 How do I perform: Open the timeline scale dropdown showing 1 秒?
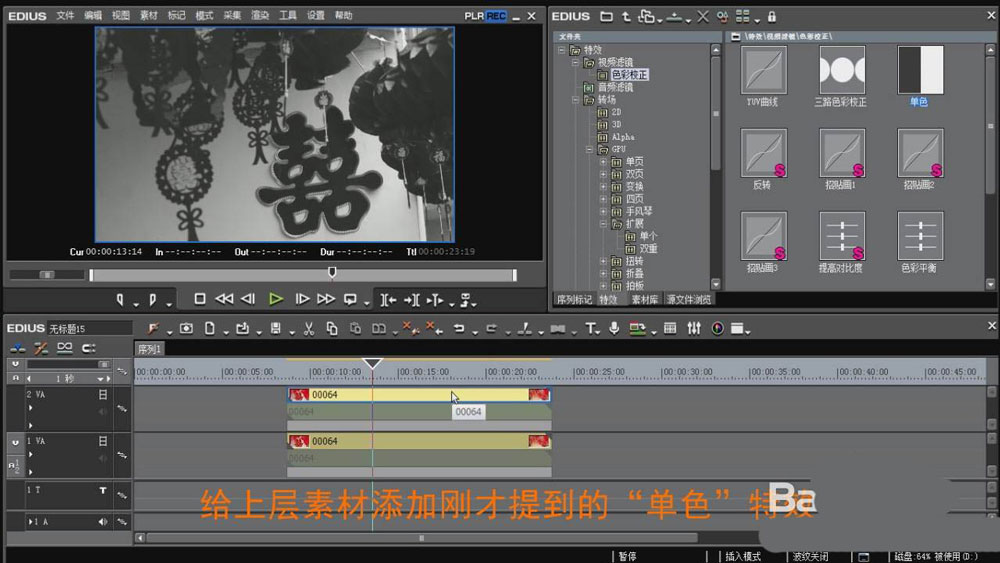click(100, 379)
